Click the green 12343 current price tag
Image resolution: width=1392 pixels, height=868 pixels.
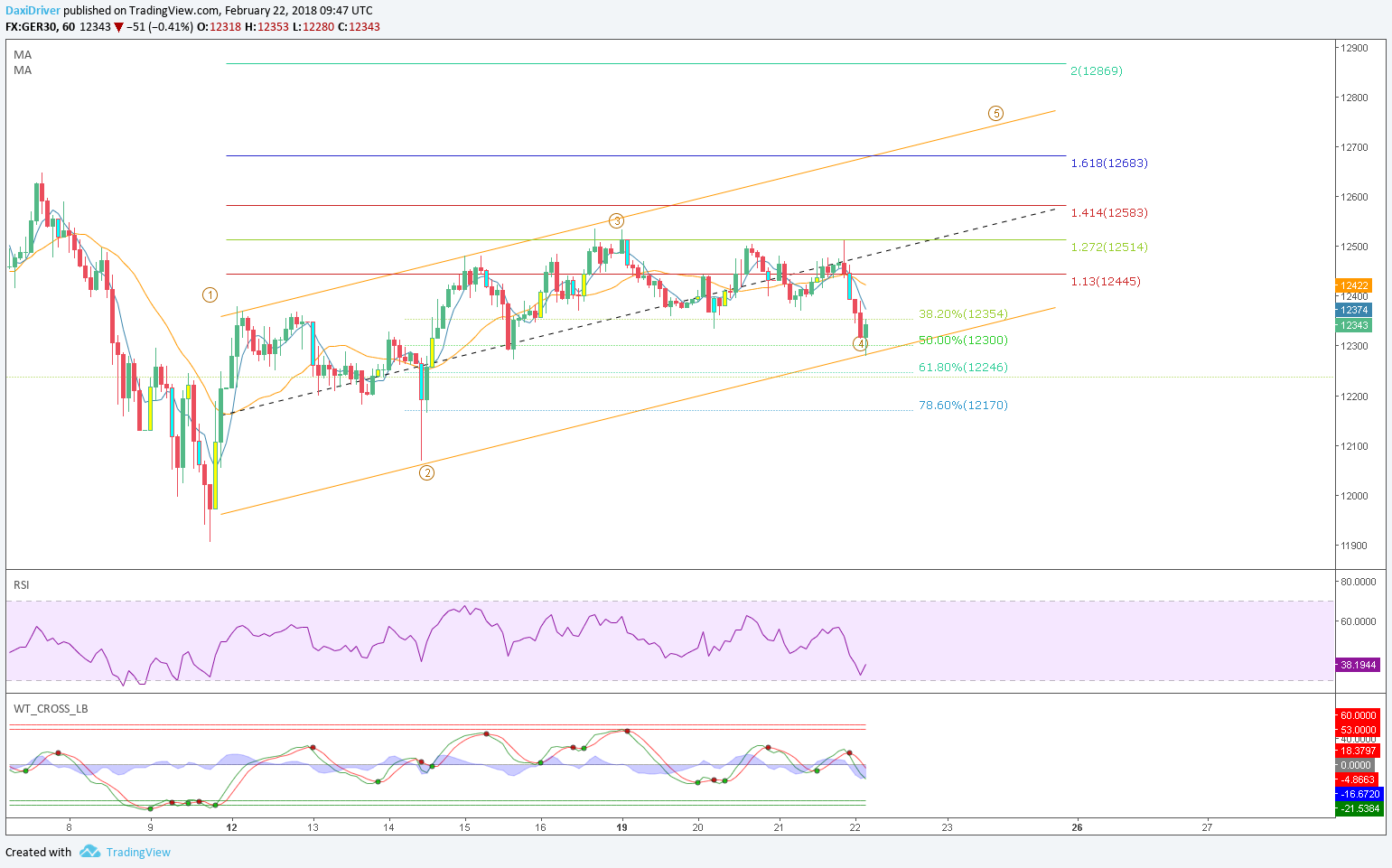[1354, 324]
